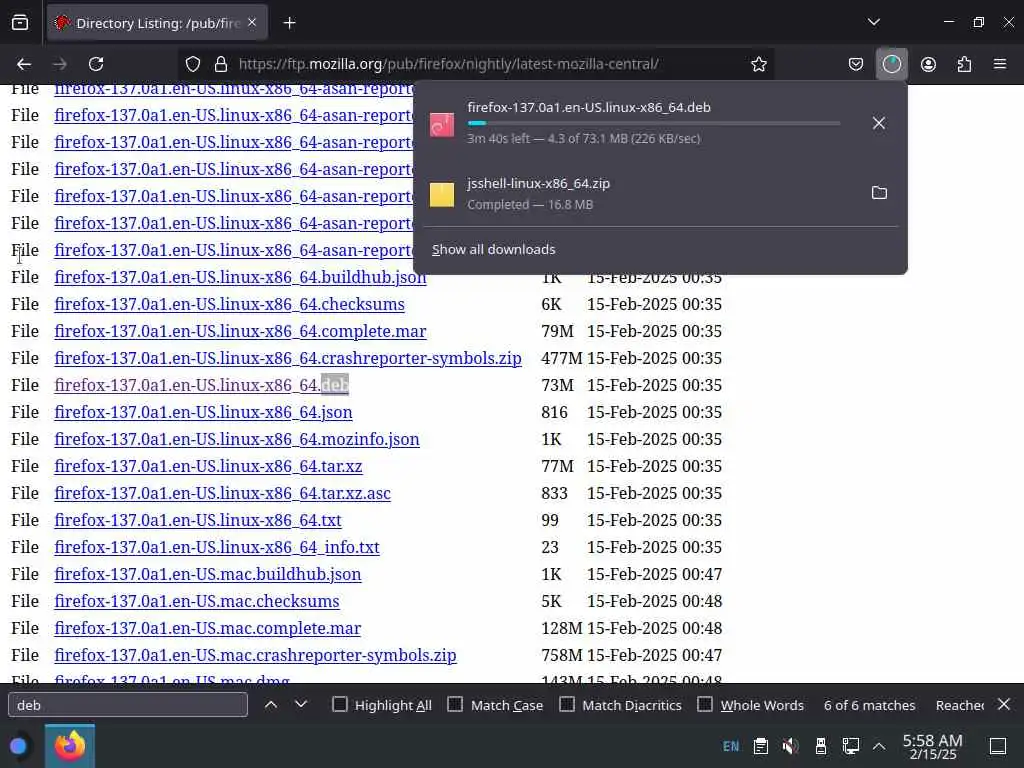Image resolution: width=1024 pixels, height=768 pixels.
Task: Find next match with down arrow
Action: point(300,705)
